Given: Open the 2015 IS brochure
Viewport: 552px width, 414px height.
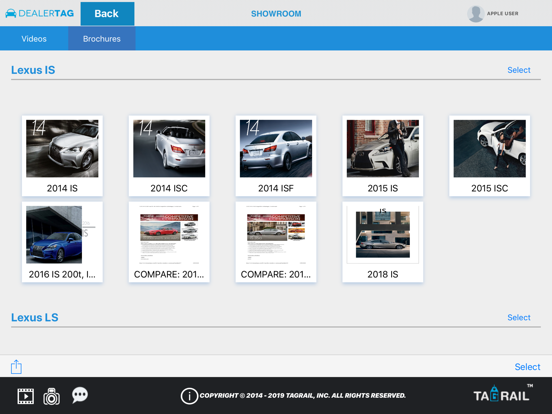Looking at the screenshot, I should pyautogui.click(x=383, y=156).
